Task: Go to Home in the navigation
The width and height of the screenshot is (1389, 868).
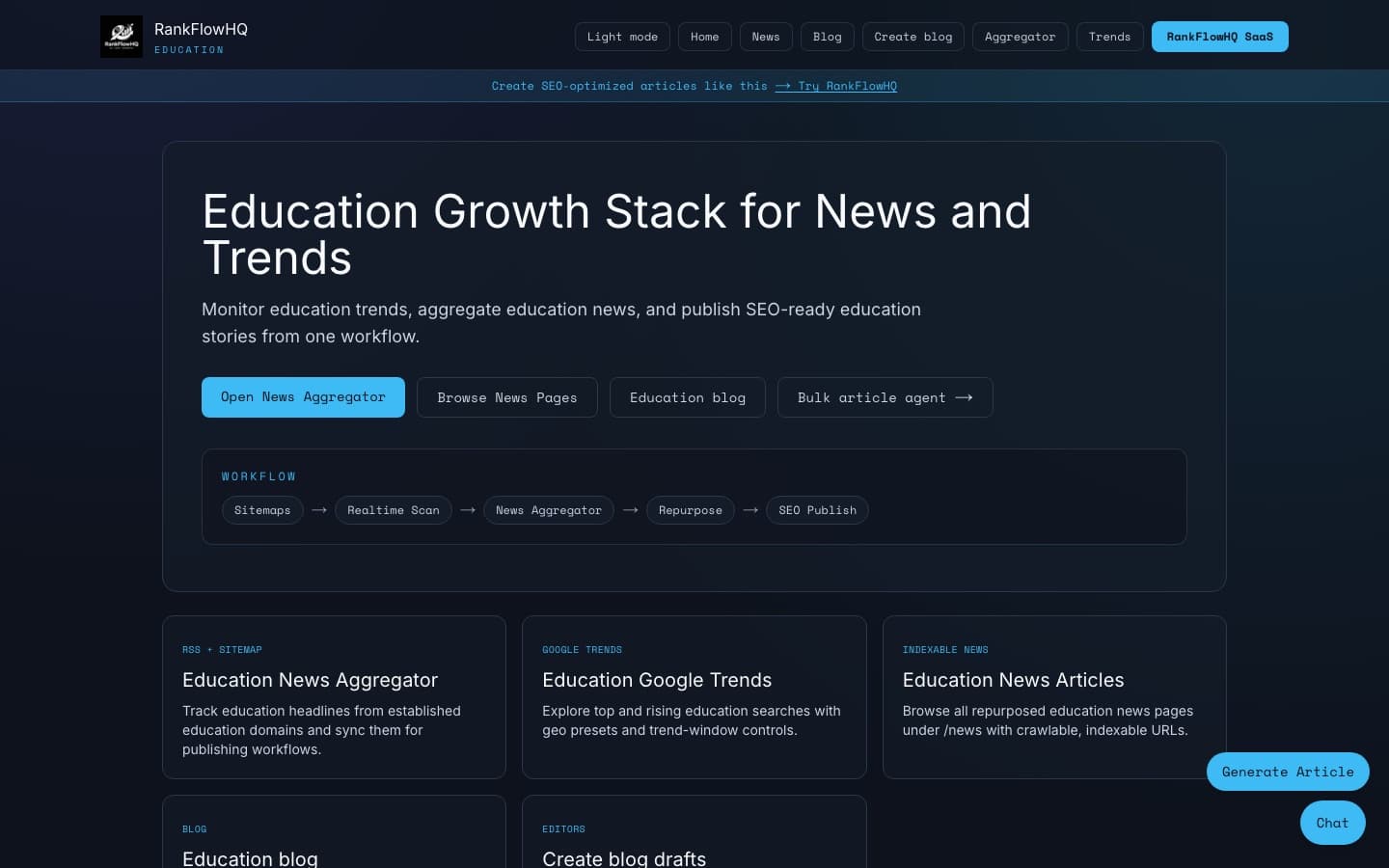Action: coord(705,37)
